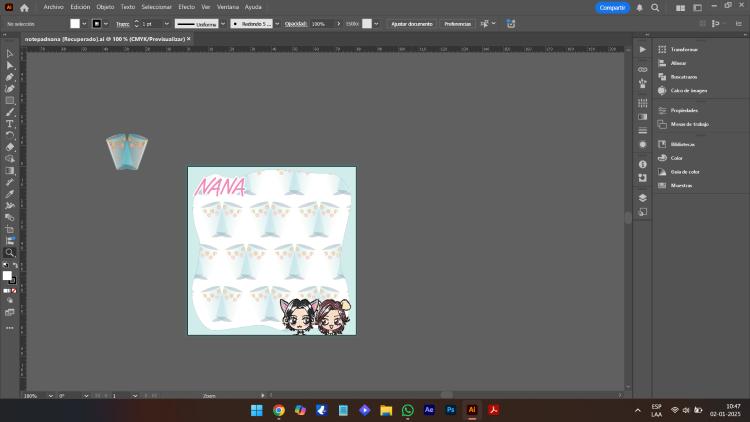This screenshot has width=750, height=422.
Task: Open the Redondo brush definition dropdown
Action: click(x=277, y=24)
